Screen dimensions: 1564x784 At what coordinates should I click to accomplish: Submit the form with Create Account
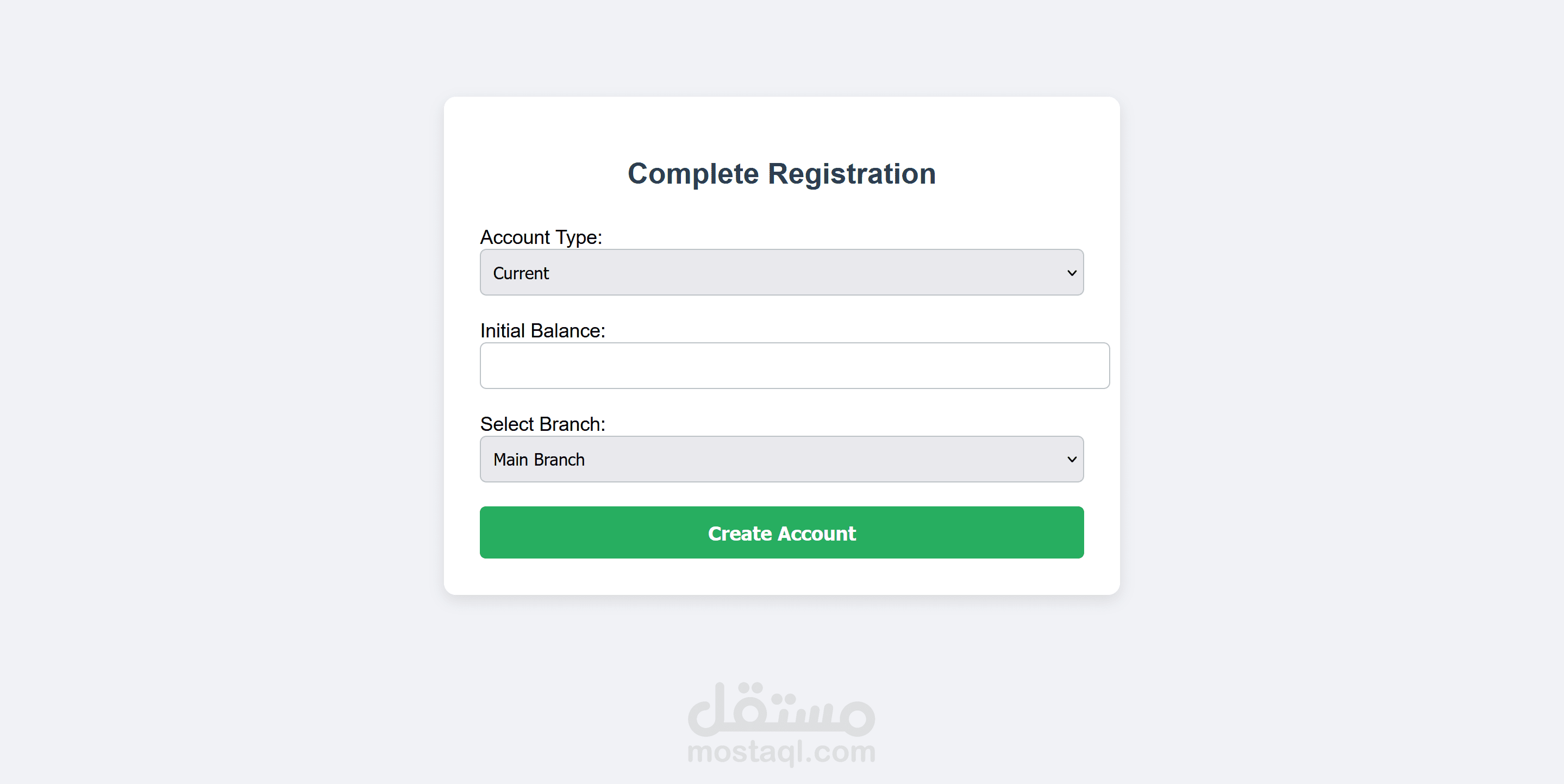point(781,533)
